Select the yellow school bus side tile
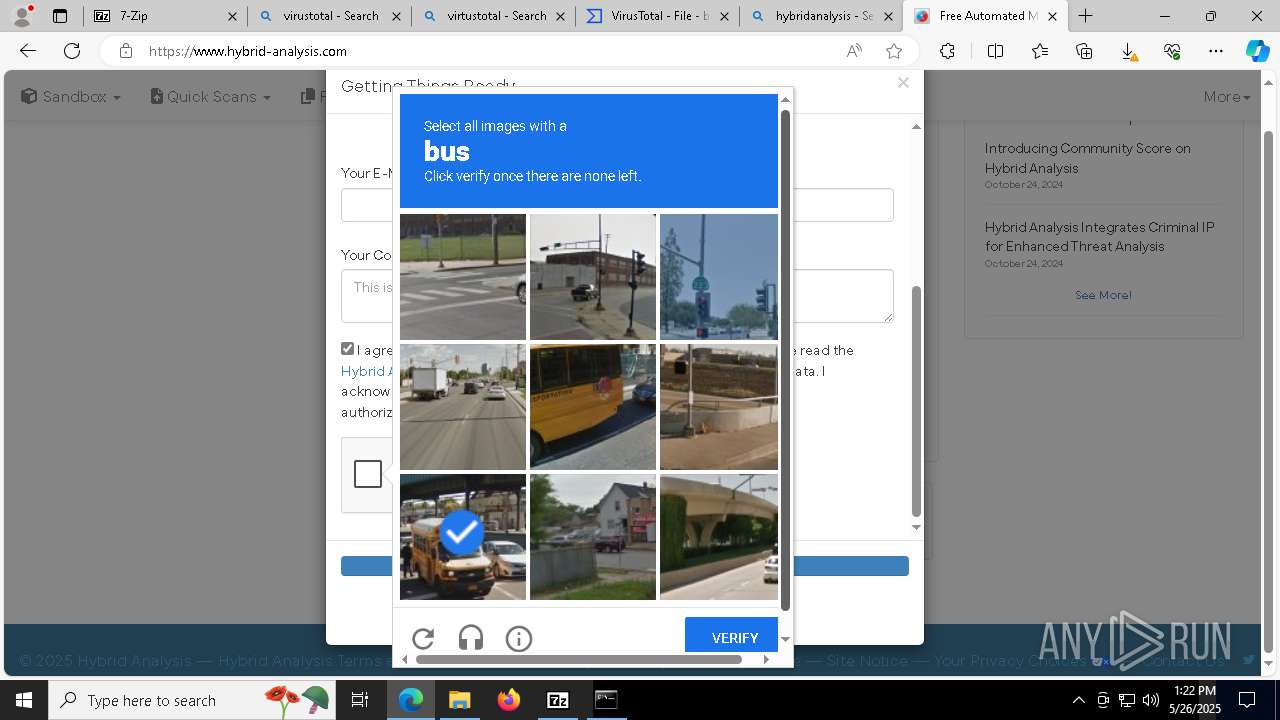The image size is (1280, 720). tap(593, 407)
